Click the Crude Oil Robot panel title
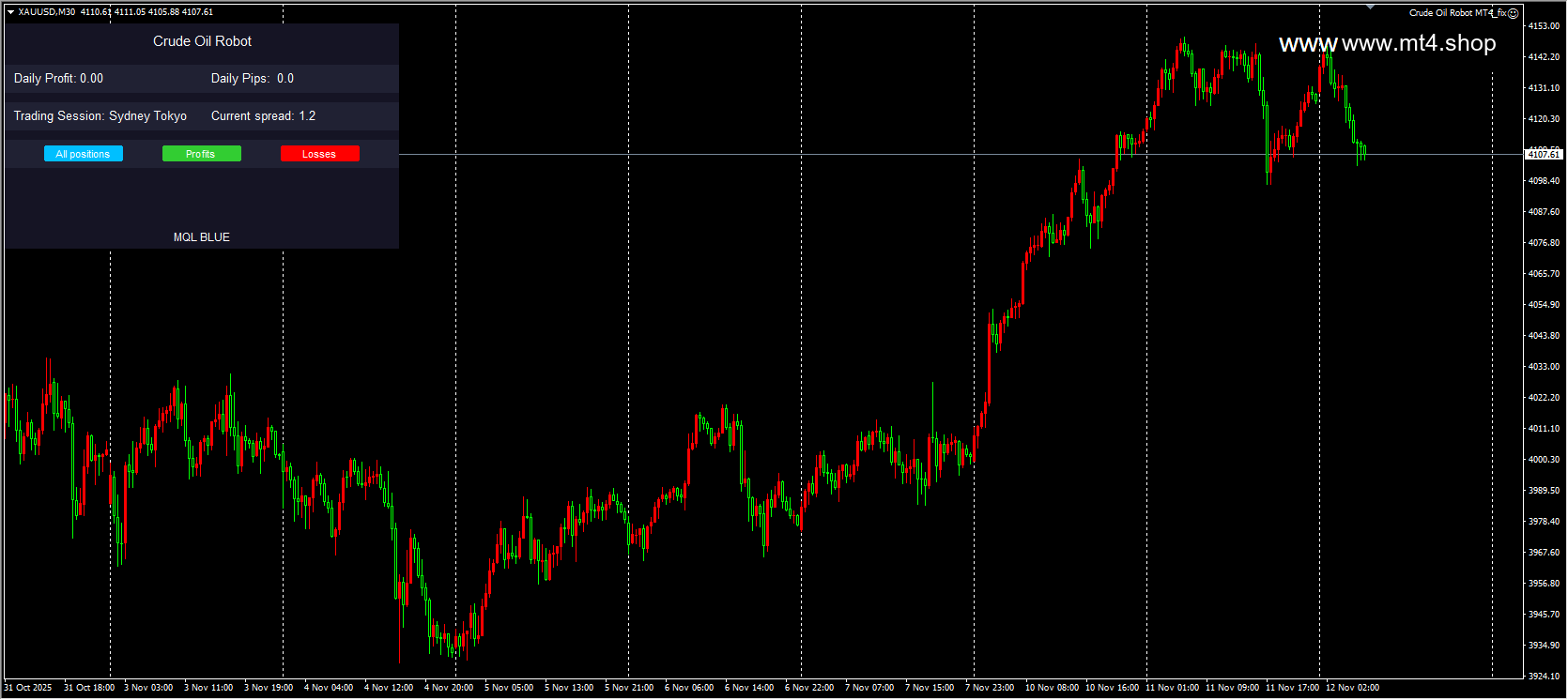The height and width of the screenshot is (700, 1568). coord(202,41)
